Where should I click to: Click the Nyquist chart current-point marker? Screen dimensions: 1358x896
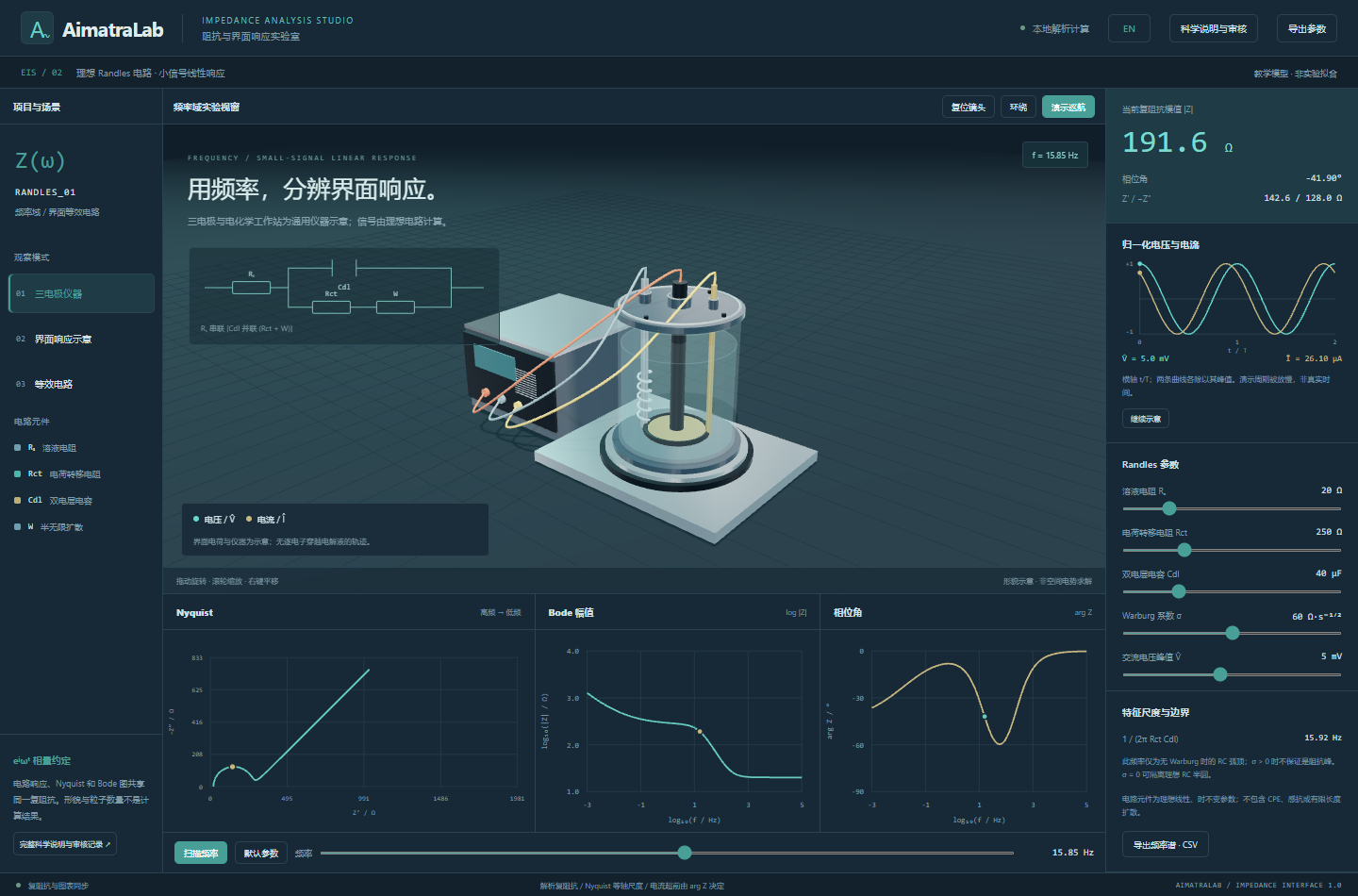(x=233, y=767)
